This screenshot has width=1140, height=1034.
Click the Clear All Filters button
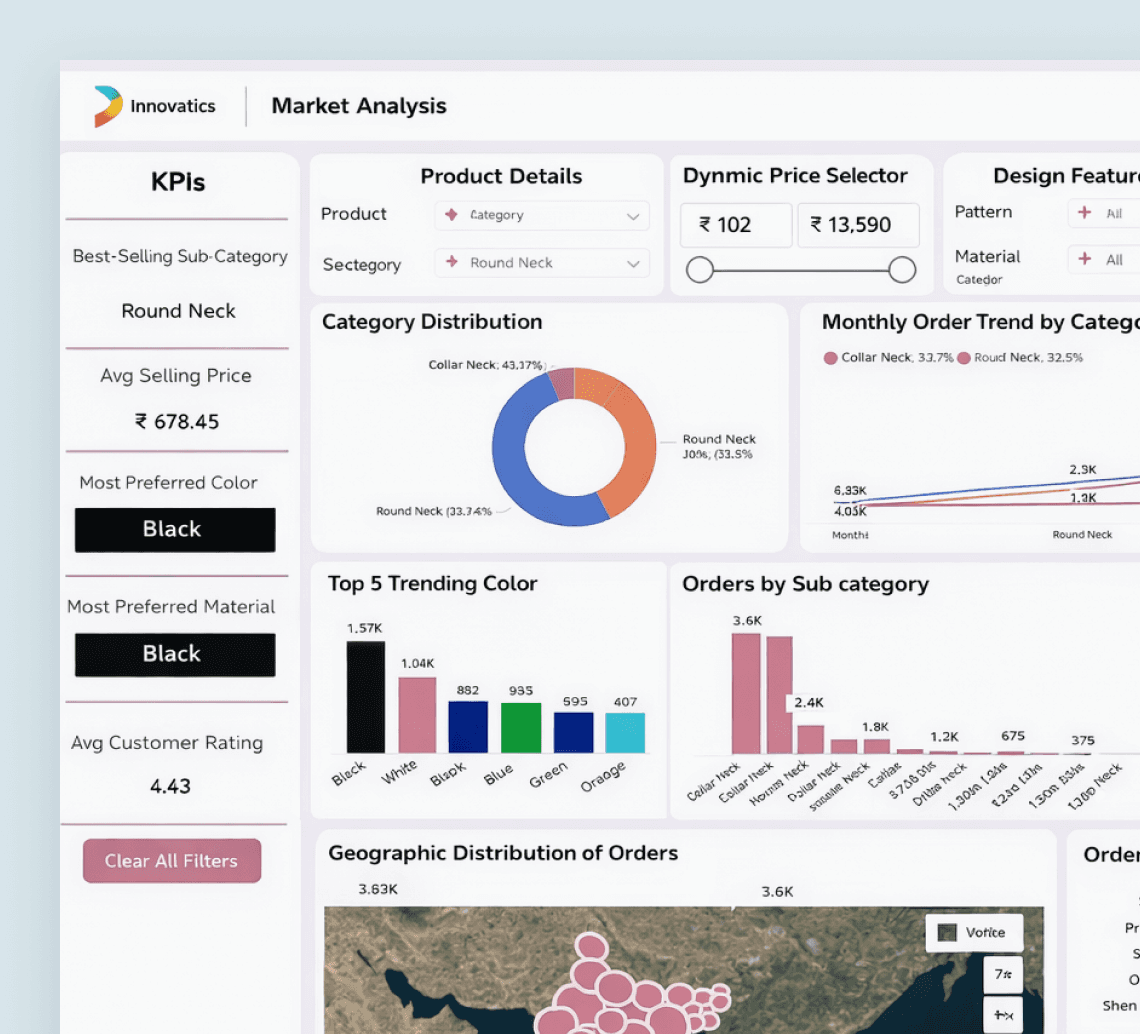click(172, 861)
